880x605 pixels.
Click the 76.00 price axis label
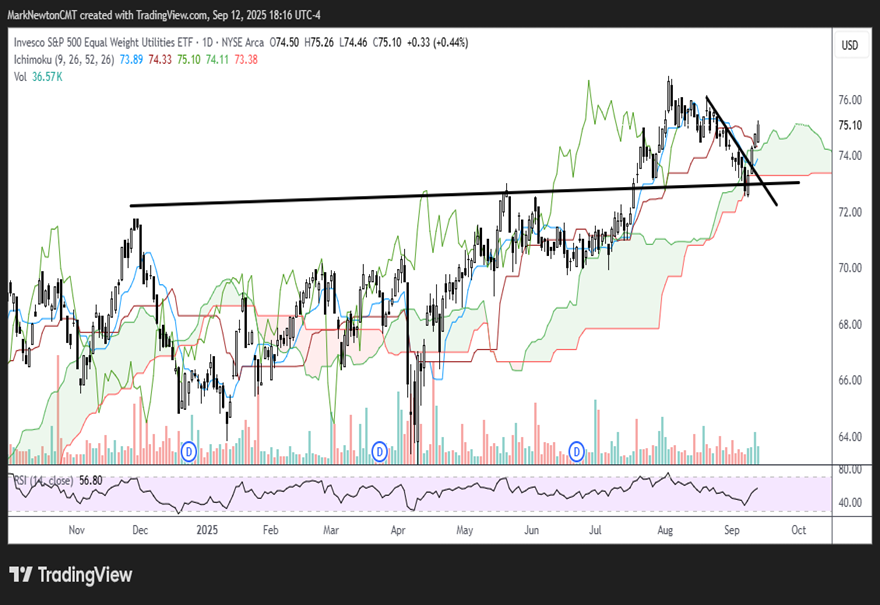coord(850,100)
